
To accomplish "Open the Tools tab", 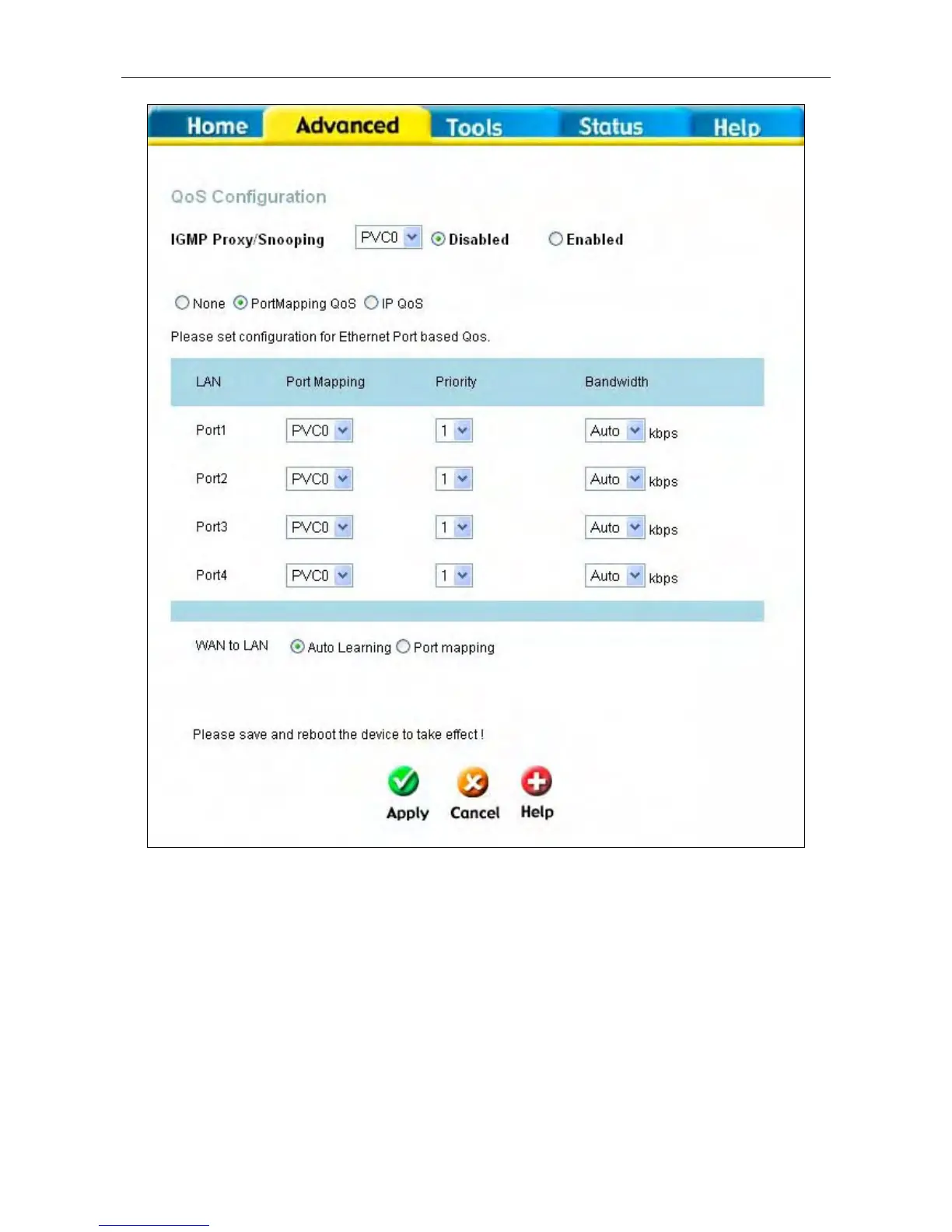I will coord(474,127).
